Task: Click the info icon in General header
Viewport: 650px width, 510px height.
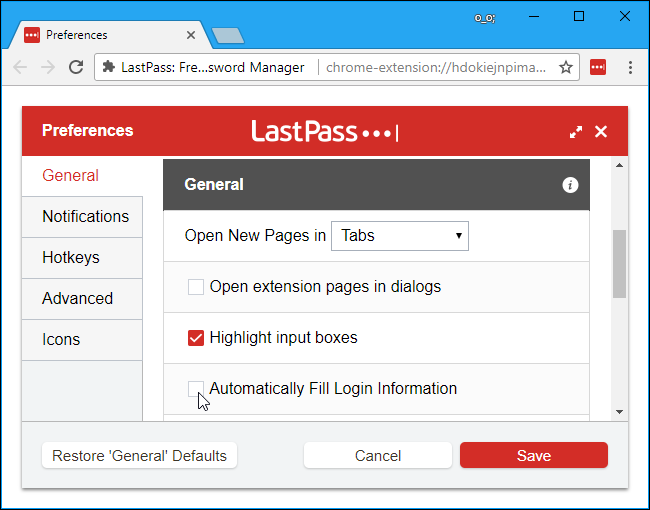Action: (x=570, y=185)
